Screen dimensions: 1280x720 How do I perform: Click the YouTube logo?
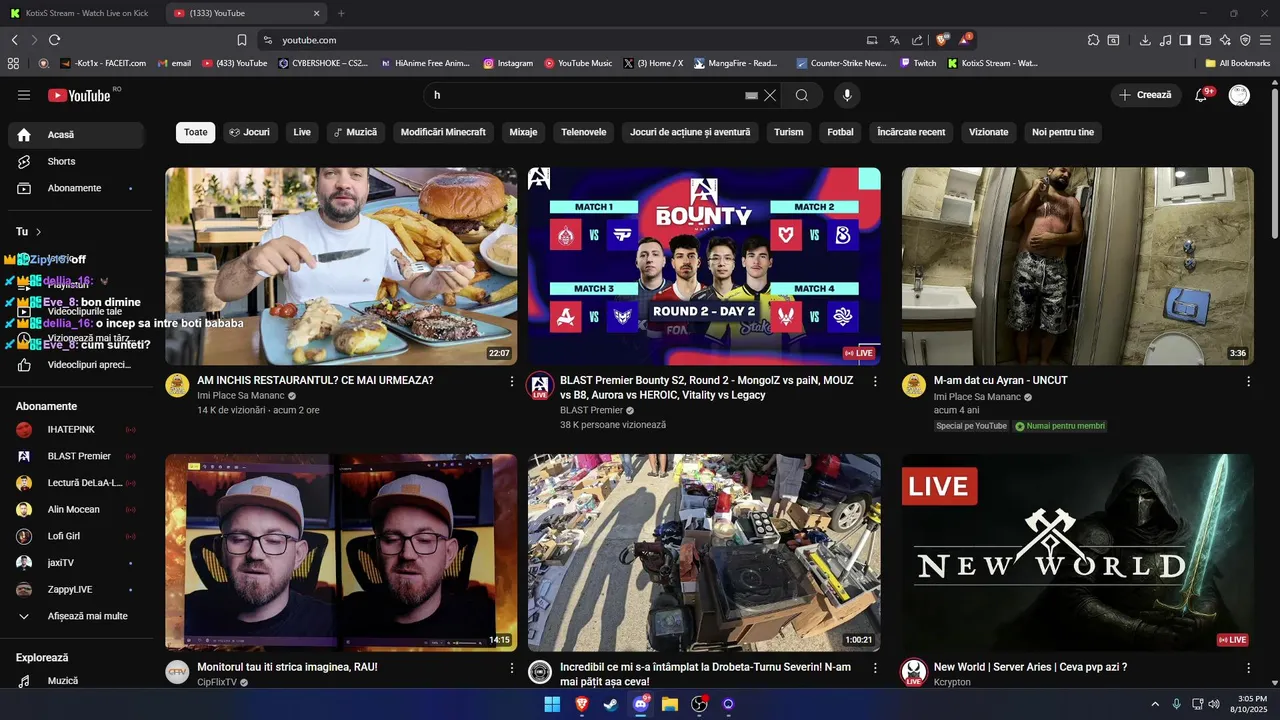[x=80, y=95]
